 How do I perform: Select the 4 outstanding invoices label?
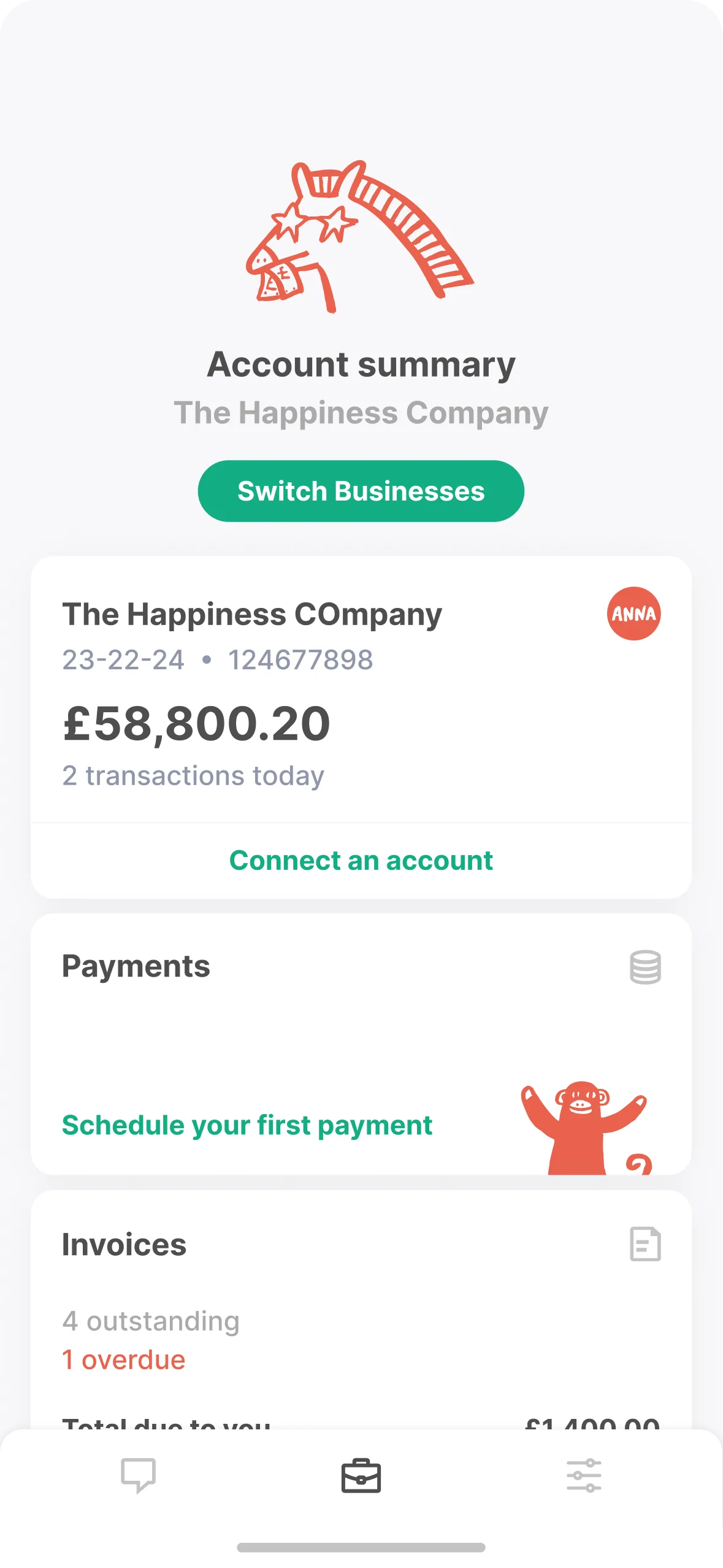[x=151, y=1321]
